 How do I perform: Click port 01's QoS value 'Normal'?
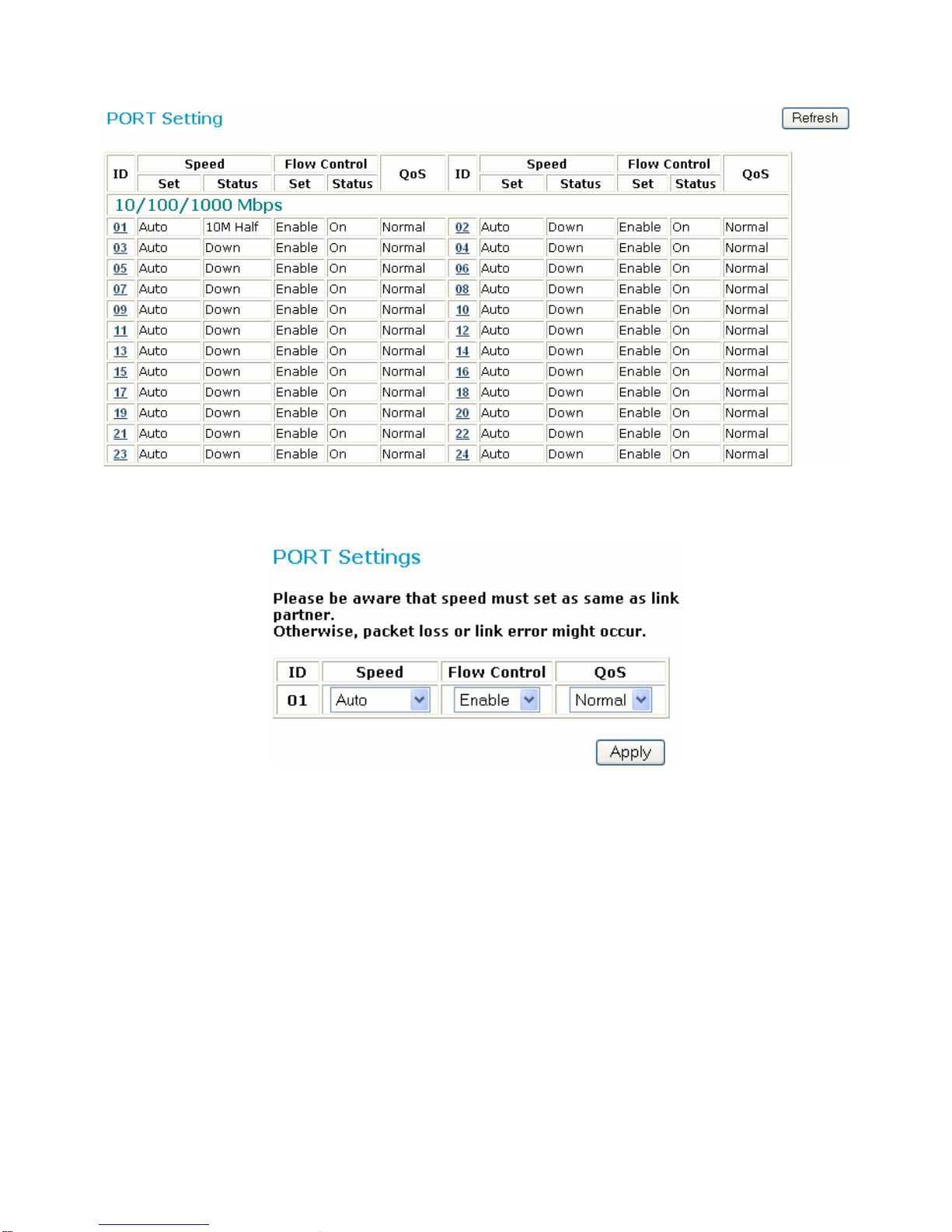403,227
